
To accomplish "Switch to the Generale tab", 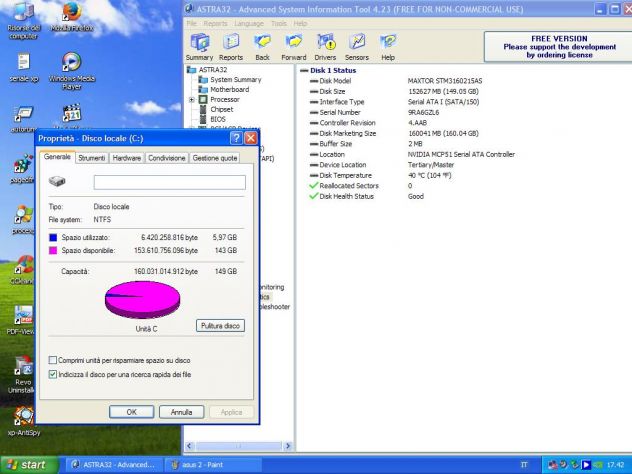I will tap(57, 157).
